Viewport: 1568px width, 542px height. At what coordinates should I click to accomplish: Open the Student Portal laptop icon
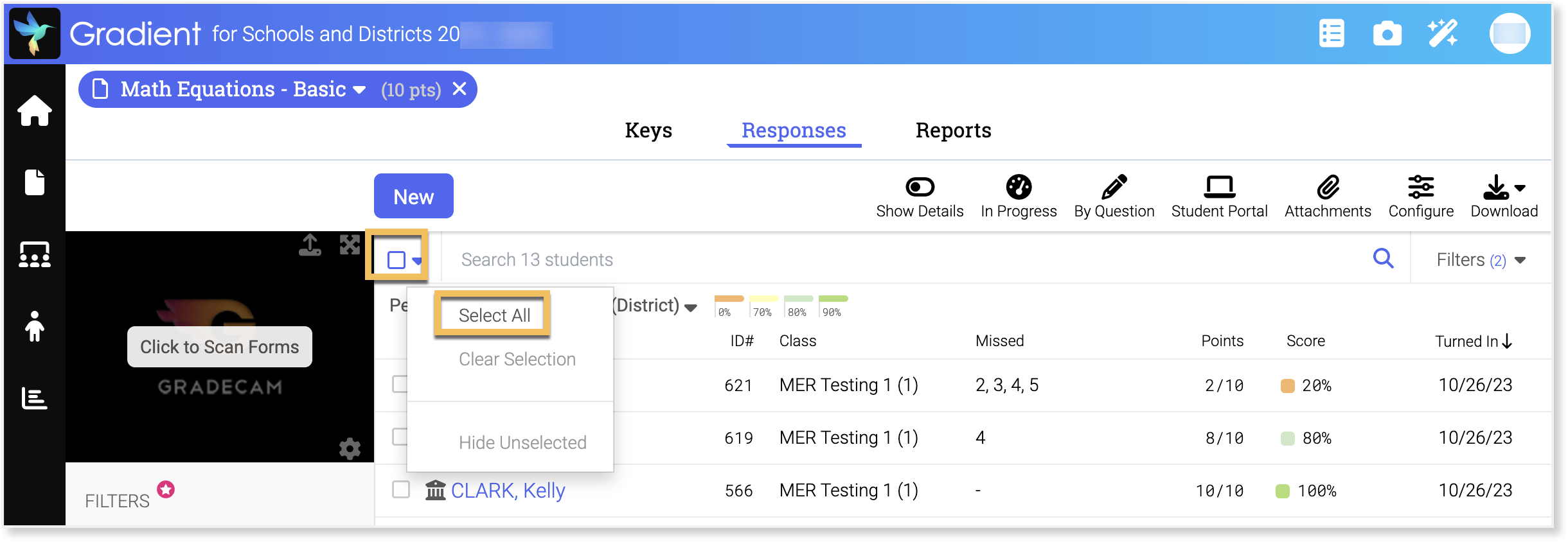point(1219,187)
